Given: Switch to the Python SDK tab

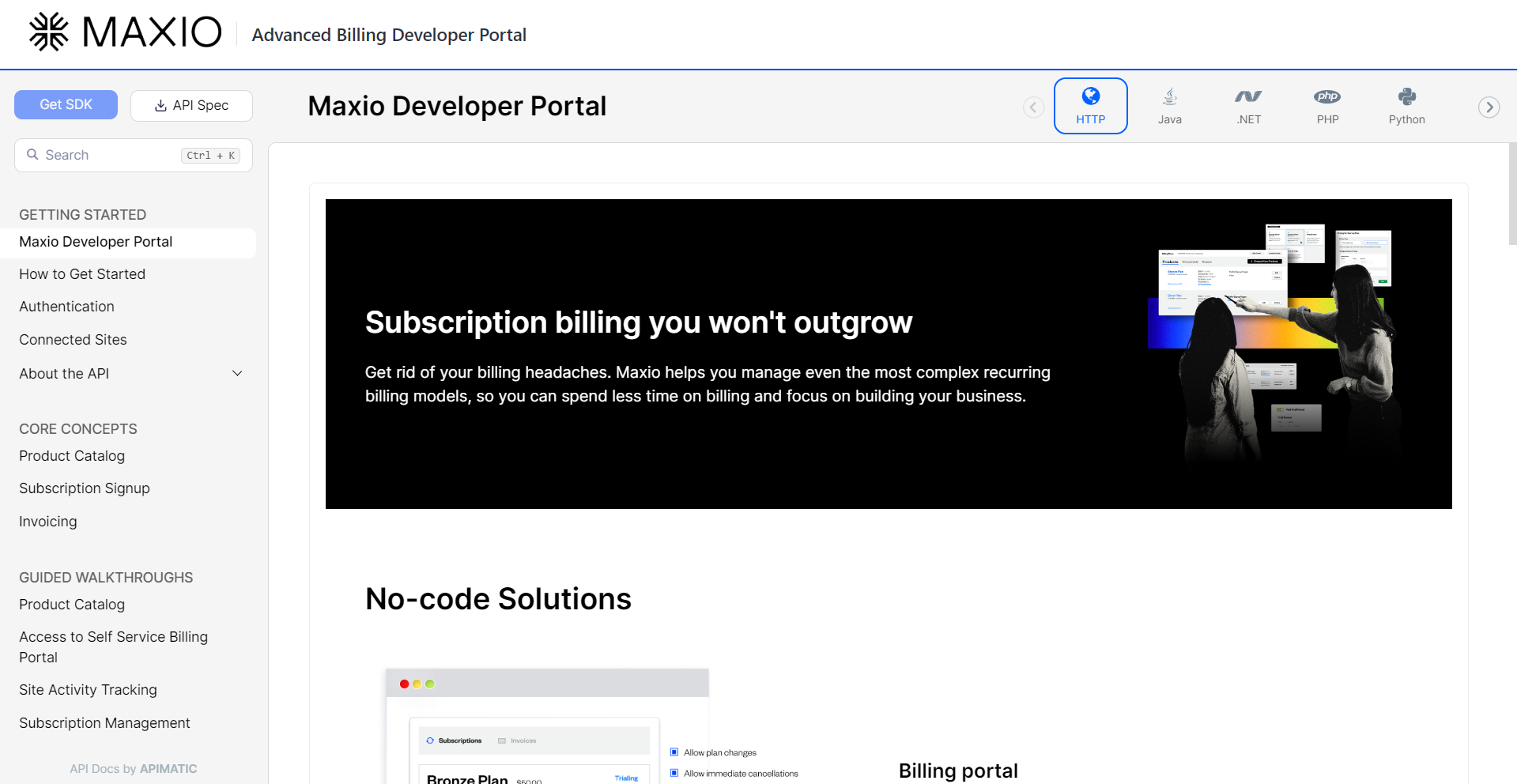Looking at the screenshot, I should pyautogui.click(x=1406, y=106).
